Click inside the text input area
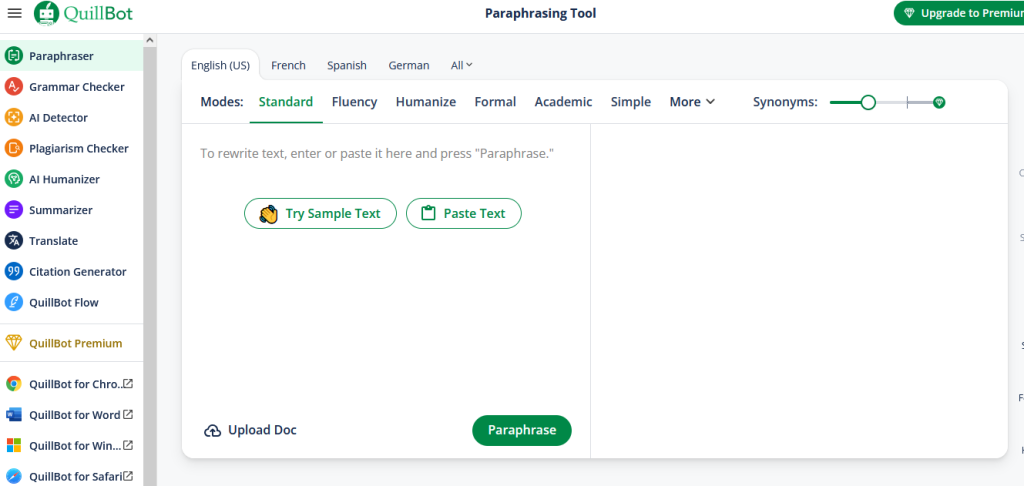Viewport: 1024px width, 486px height. point(386,268)
